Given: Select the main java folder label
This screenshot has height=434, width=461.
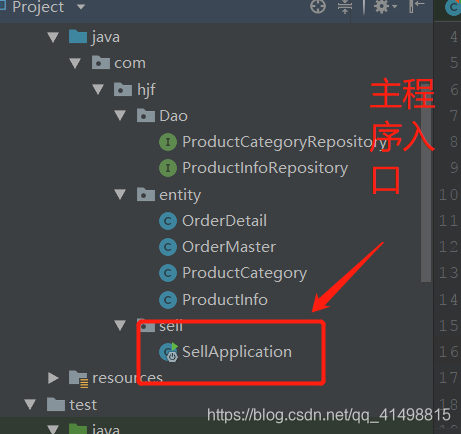Looking at the screenshot, I should [106, 37].
